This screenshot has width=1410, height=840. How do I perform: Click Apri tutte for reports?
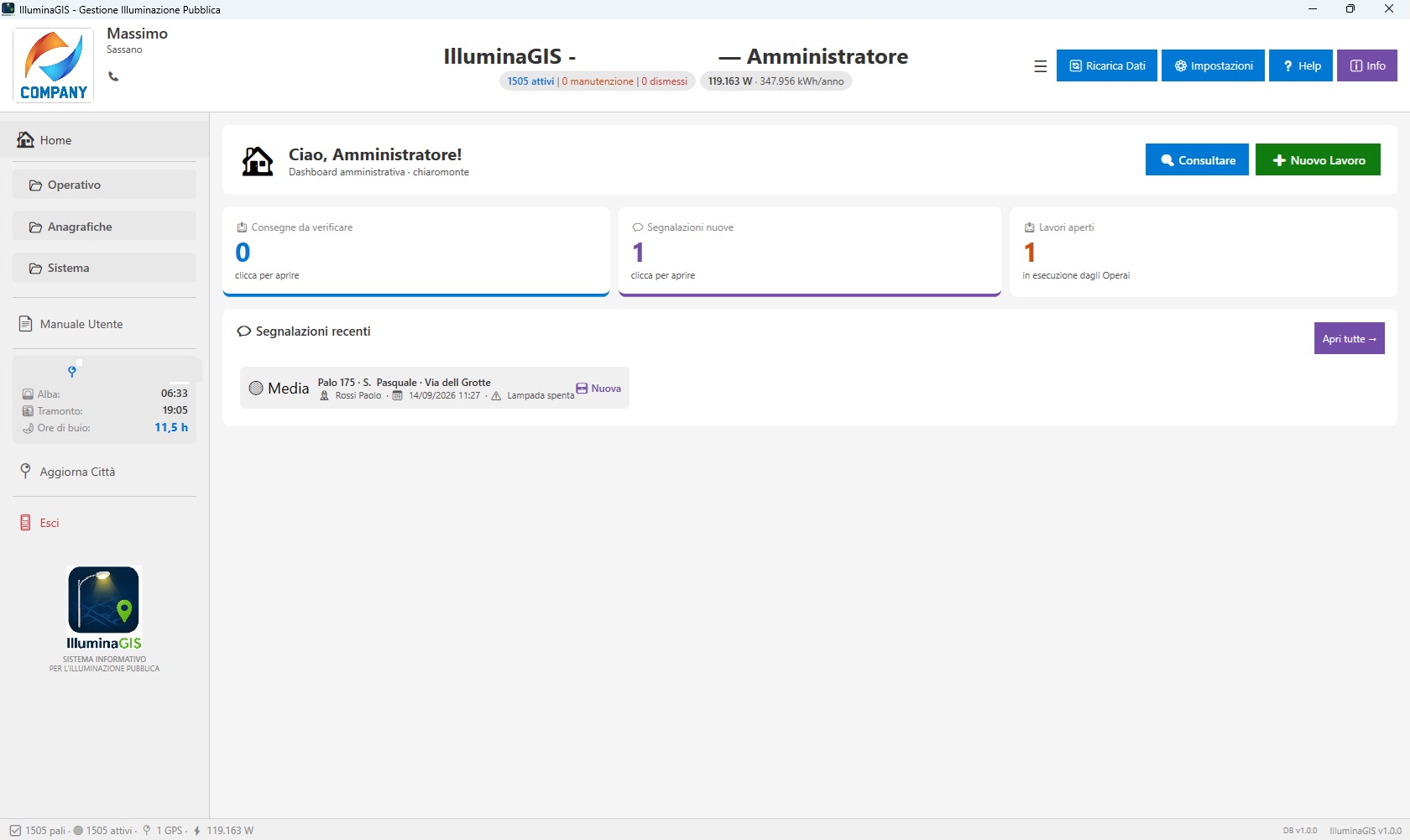[1350, 339]
